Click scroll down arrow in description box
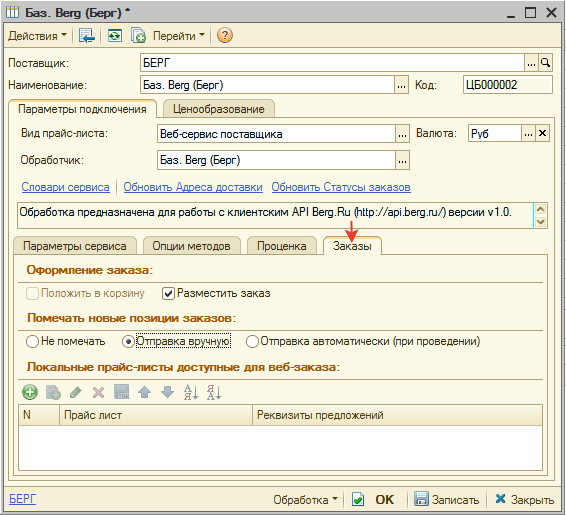Image resolution: width=566 pixels, height=515 pixels. (x=540, y=222)
